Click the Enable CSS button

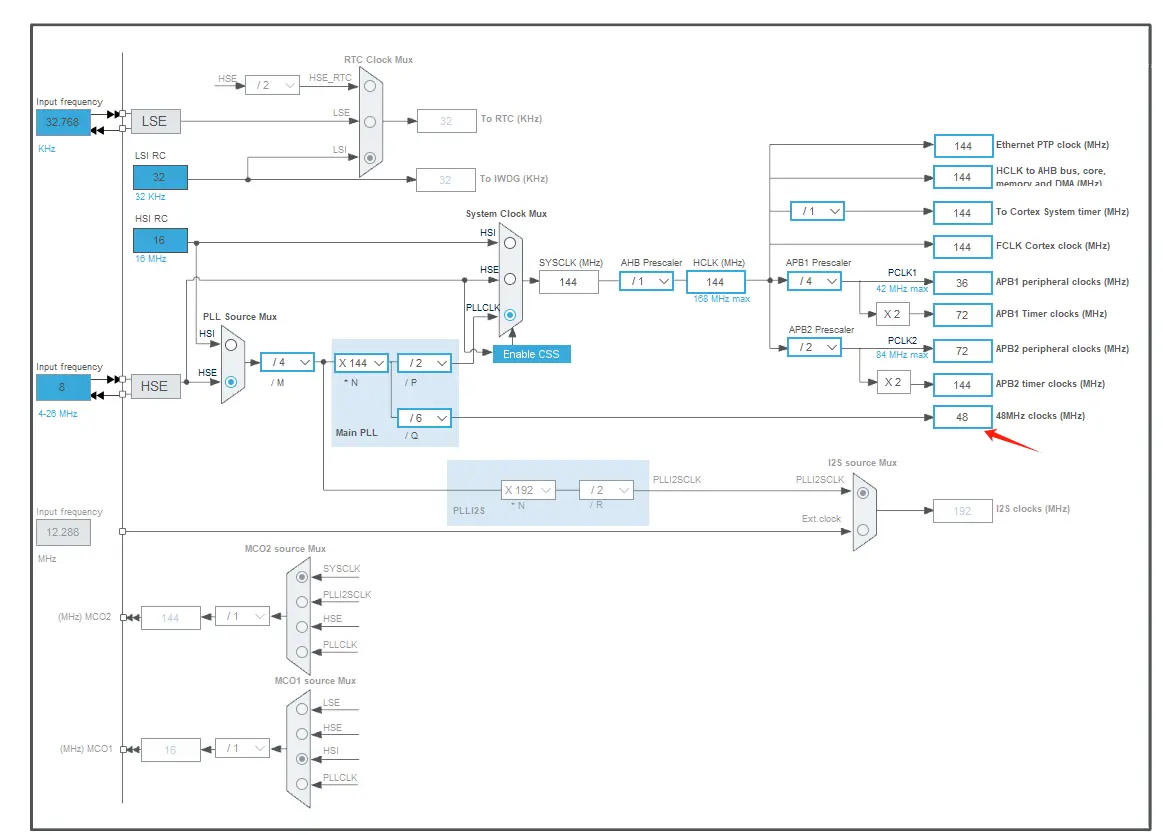pyautogui.click(x=532, y=354)
